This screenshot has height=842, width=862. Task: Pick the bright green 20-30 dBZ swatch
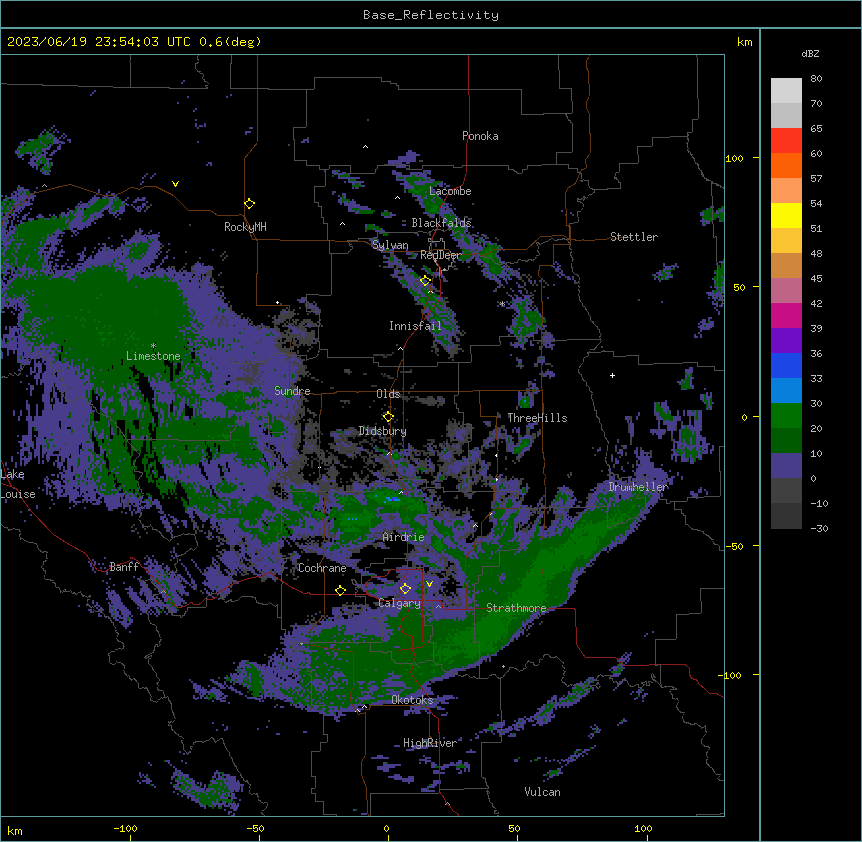786,416
